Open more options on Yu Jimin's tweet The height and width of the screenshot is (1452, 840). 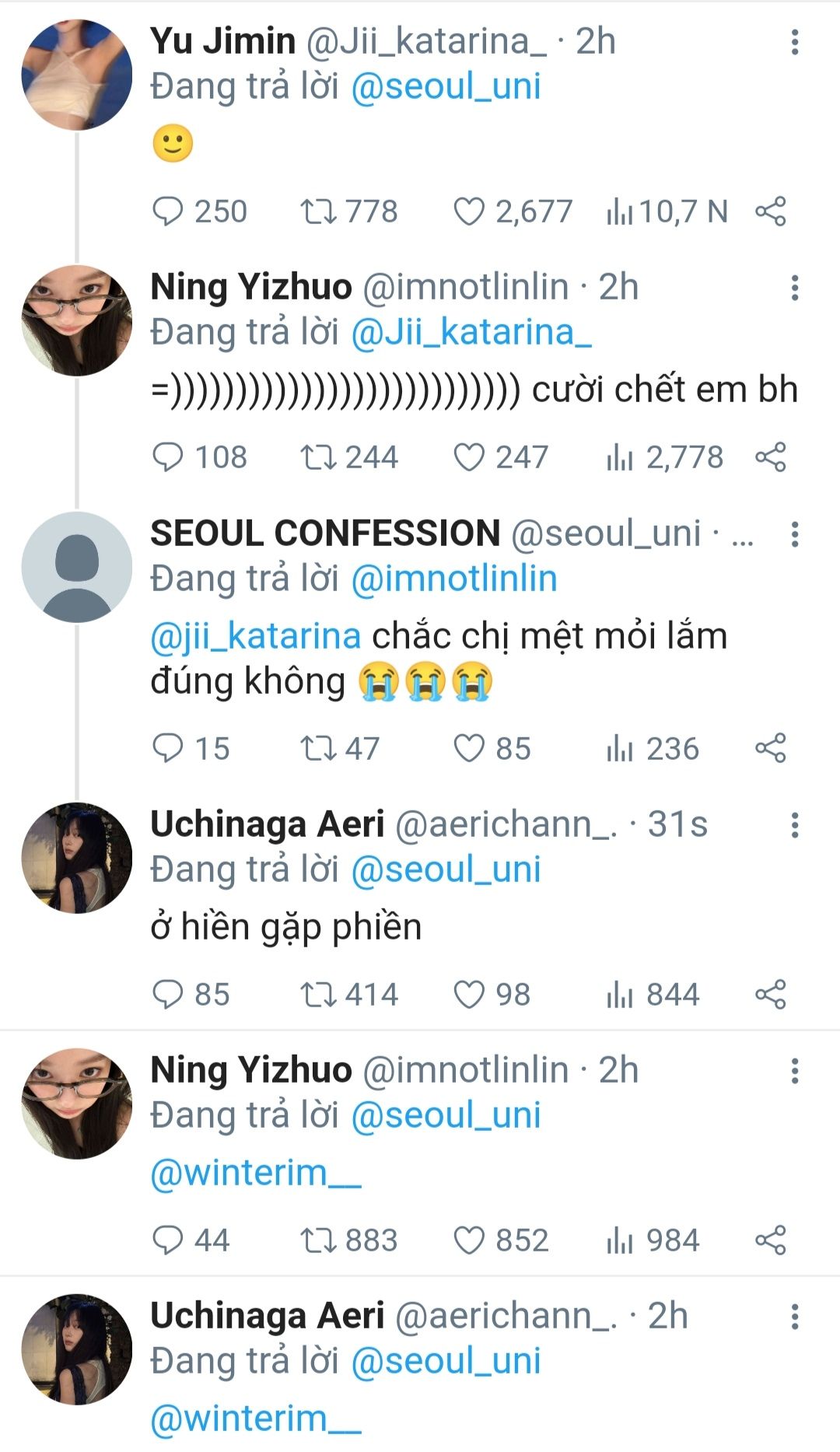click(794, 42)
